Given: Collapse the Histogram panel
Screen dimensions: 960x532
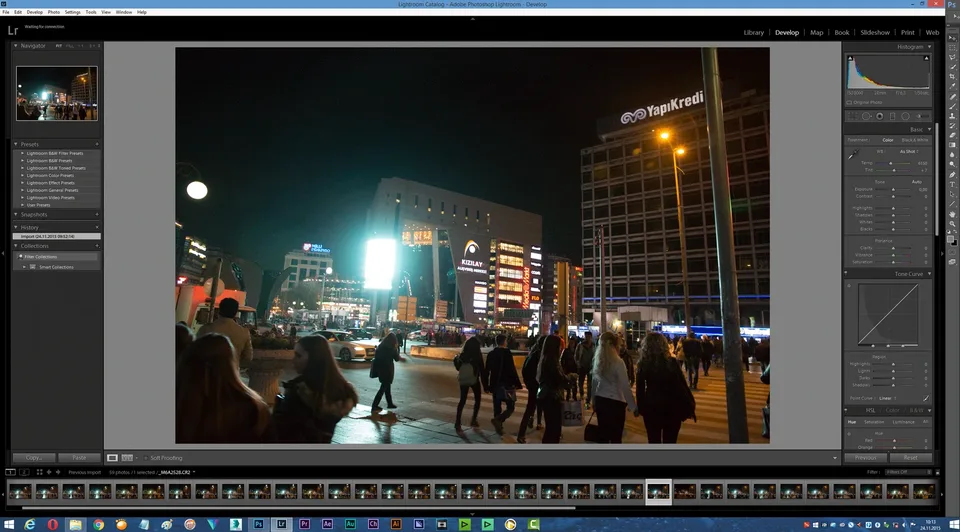Looking at the screenshot, I should 929,47.
